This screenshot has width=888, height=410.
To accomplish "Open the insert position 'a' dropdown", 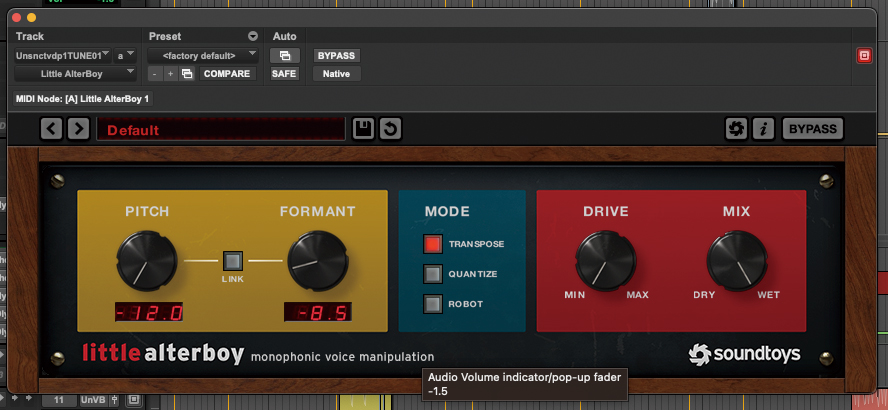I will click(x=125, y=55).
